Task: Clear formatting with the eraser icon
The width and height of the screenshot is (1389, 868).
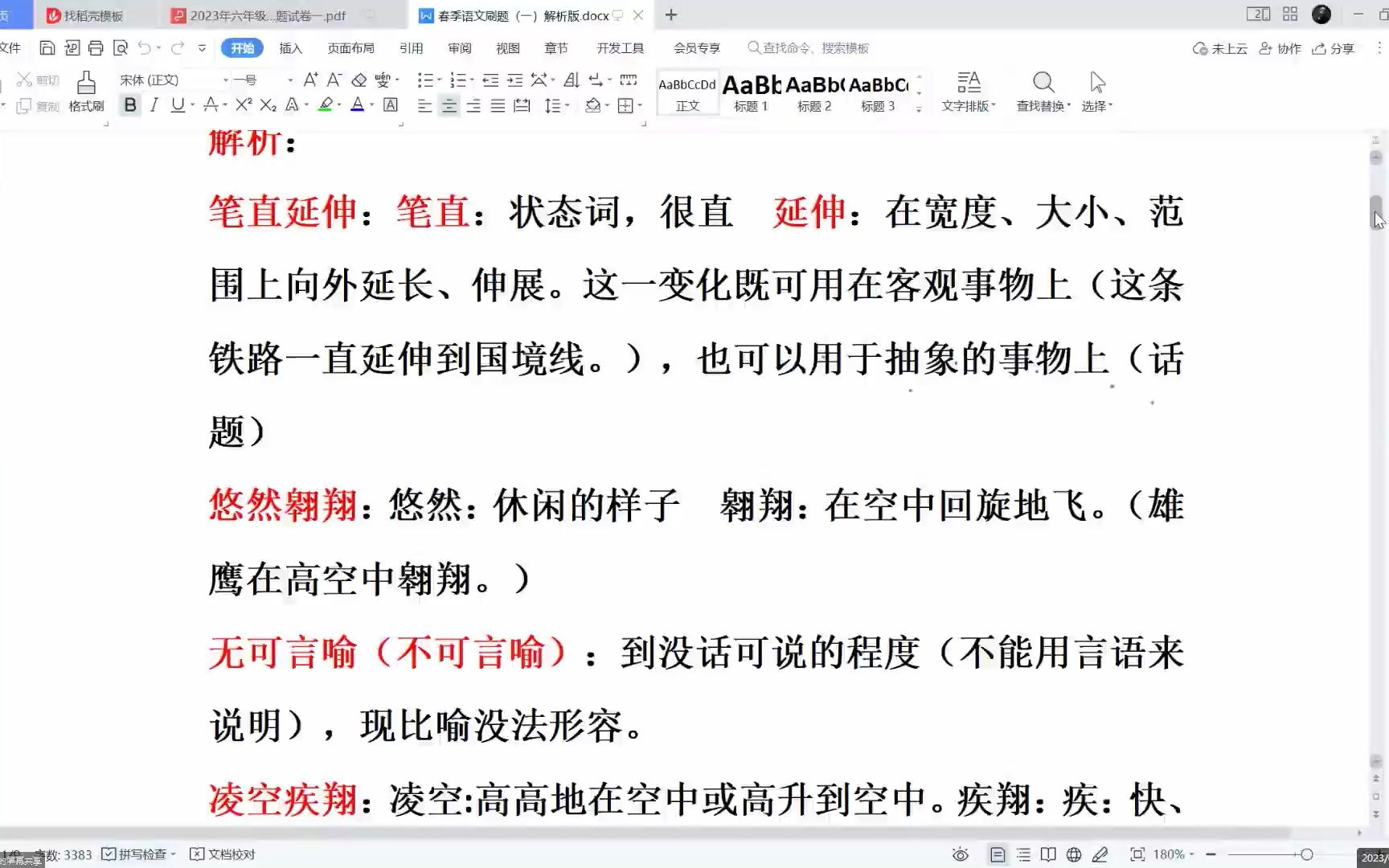Action: (x=359, y=80)
